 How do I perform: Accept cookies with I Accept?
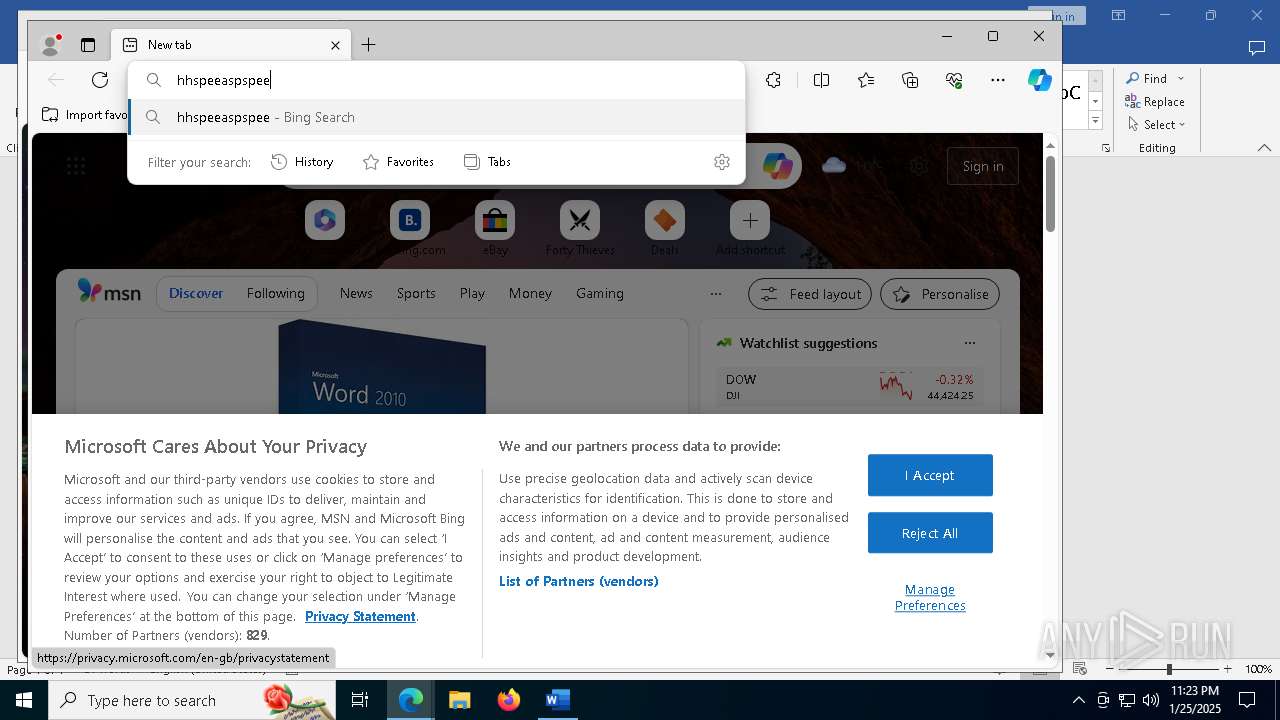930,475
